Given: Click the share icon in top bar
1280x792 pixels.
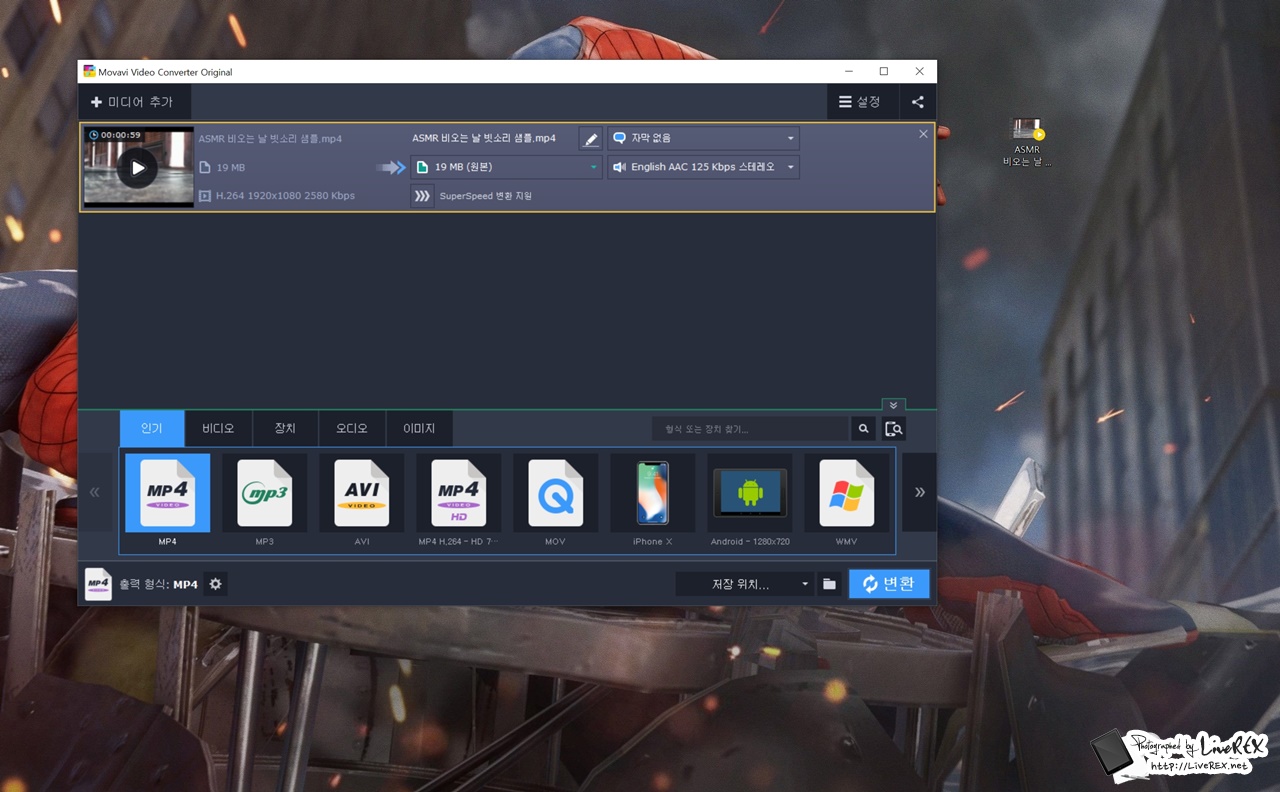Looking at the screenshot, I should (x=918, y=102).
